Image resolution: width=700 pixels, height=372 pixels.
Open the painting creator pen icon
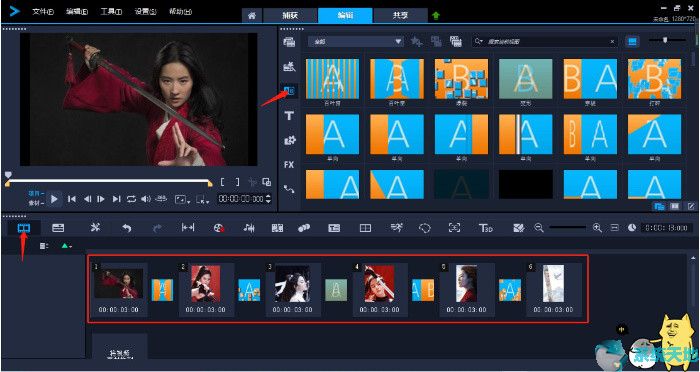point(519,228)
